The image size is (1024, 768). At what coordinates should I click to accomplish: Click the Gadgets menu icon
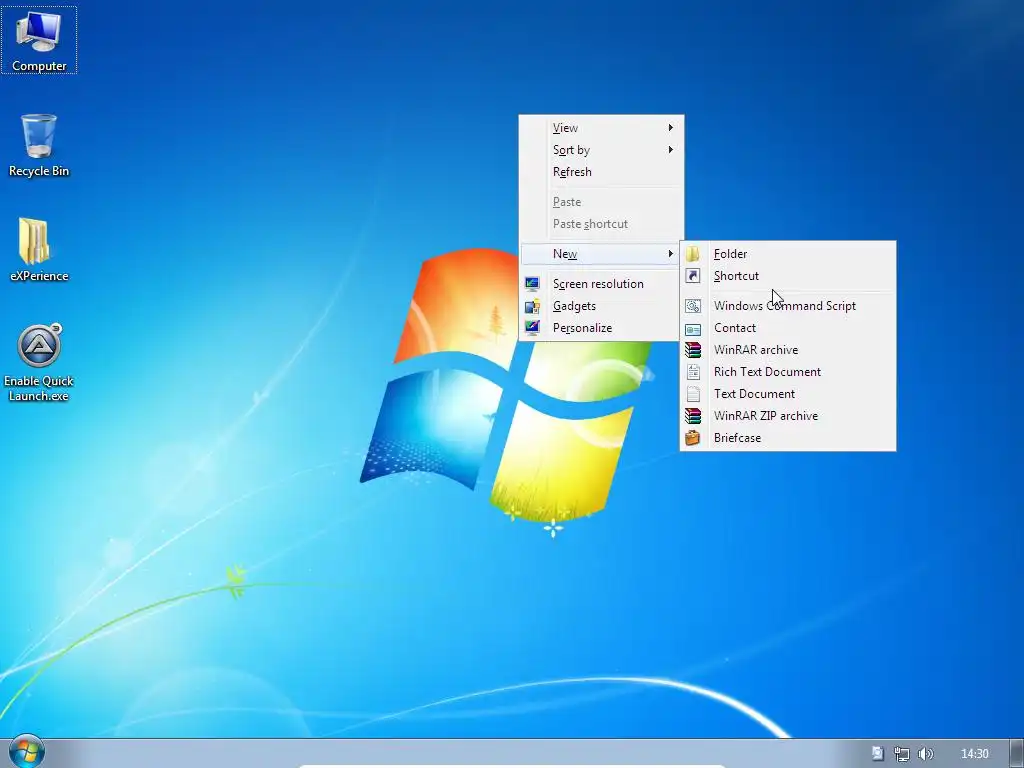pos(532,306)
